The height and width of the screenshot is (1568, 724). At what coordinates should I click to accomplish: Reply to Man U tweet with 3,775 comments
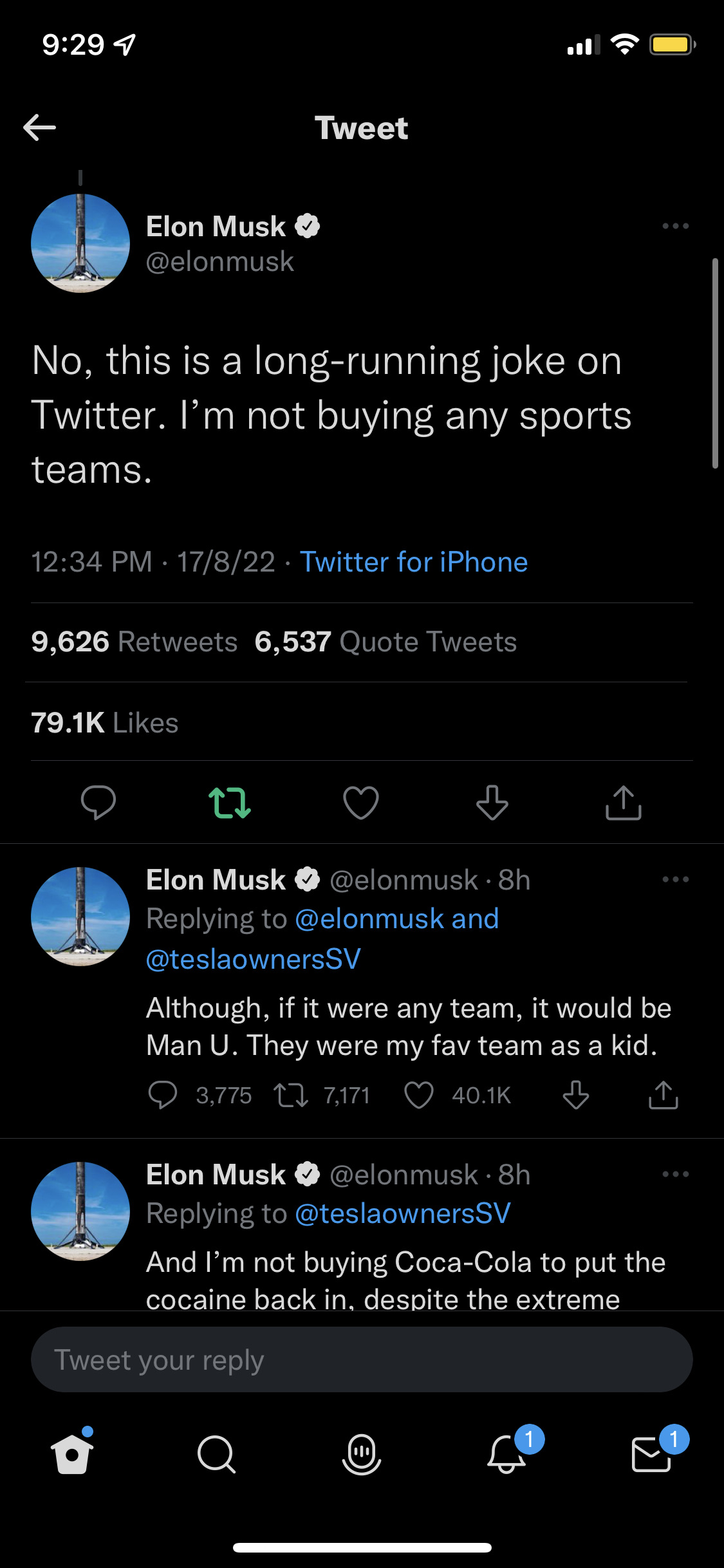[163, 1095]
